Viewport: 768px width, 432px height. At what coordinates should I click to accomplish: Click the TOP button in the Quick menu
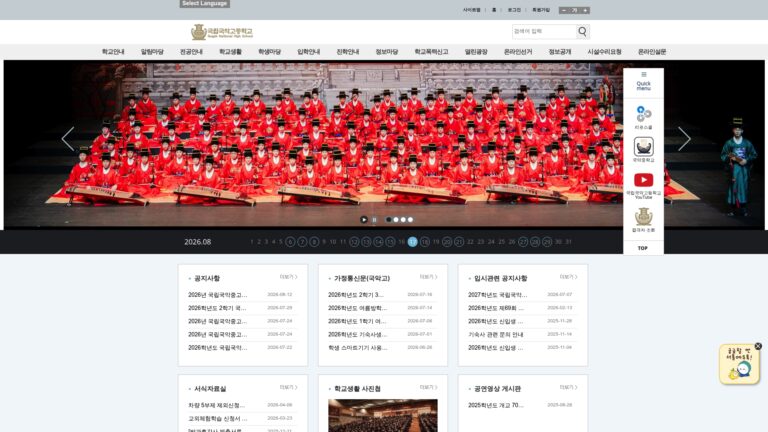click(643, 248)
